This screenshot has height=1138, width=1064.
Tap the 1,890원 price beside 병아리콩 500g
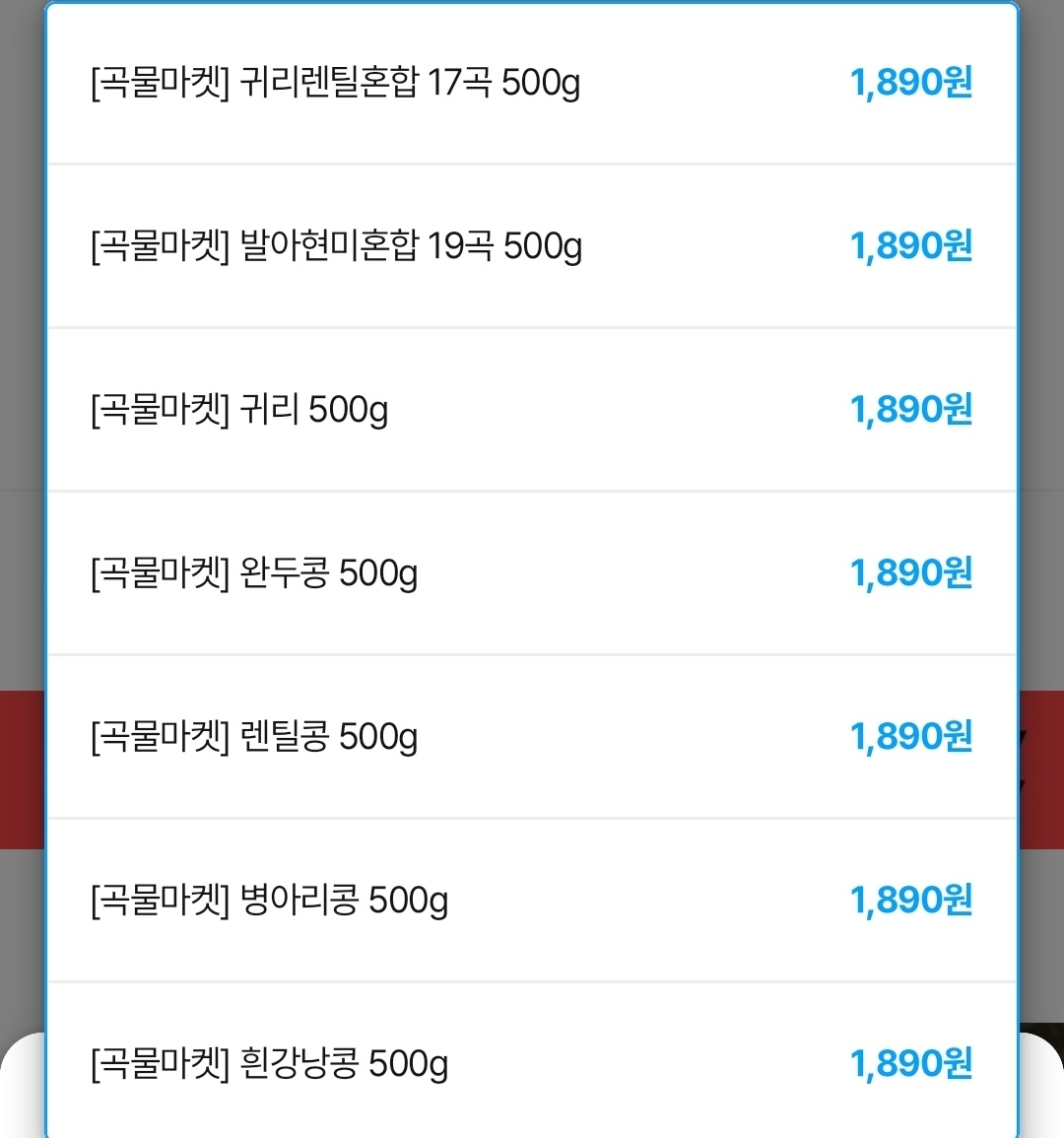pos(911,901)
